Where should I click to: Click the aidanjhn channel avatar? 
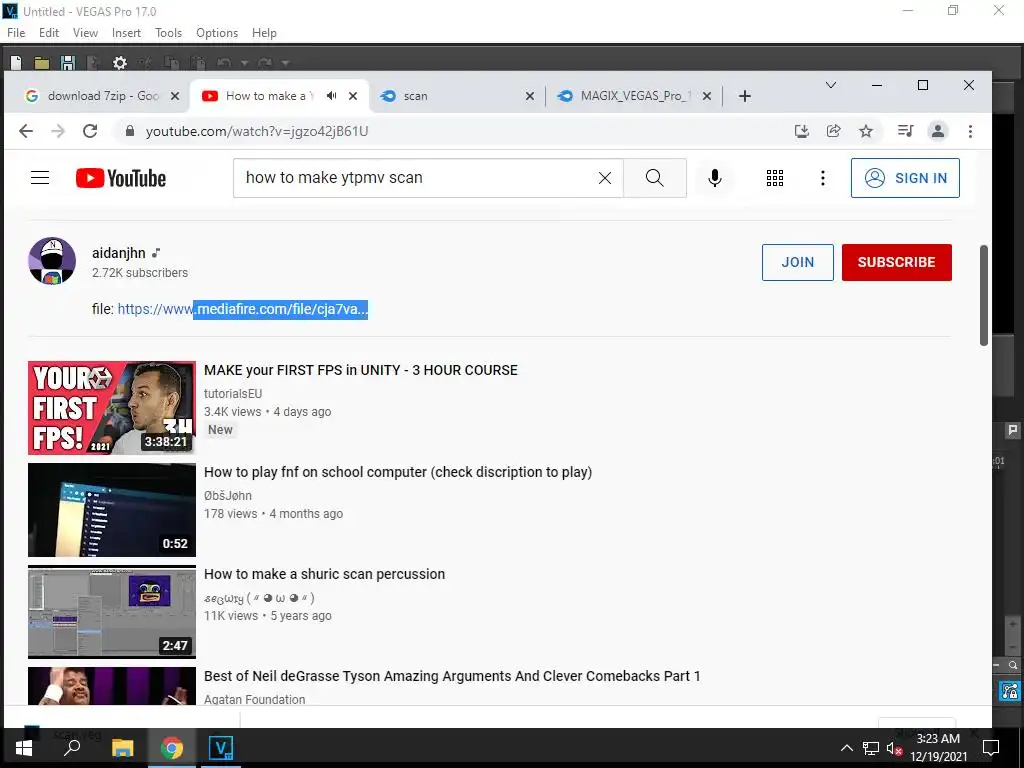pyautogui.click(x=52, y=261)
